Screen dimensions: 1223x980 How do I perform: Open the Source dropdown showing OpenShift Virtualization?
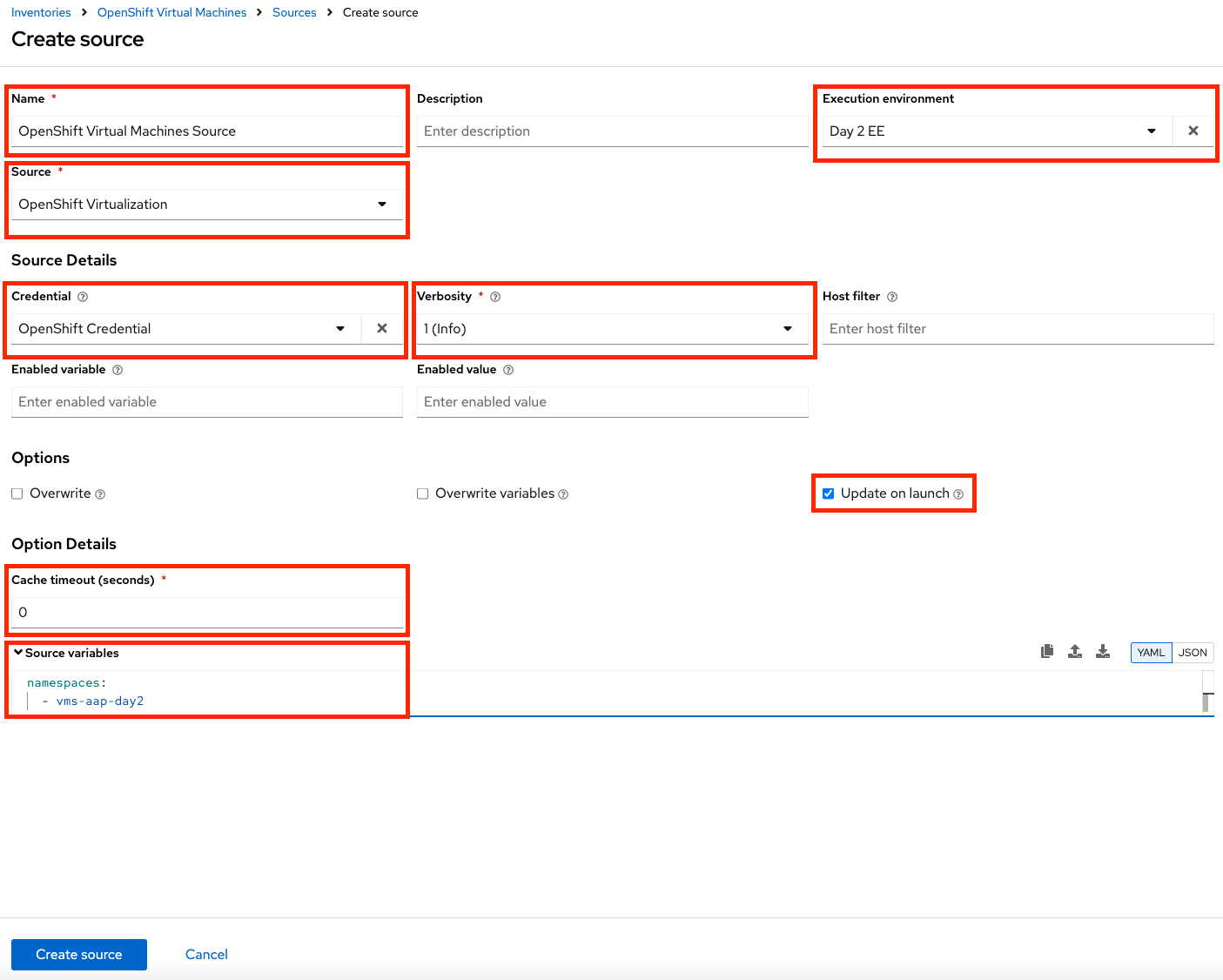point(206,205)
